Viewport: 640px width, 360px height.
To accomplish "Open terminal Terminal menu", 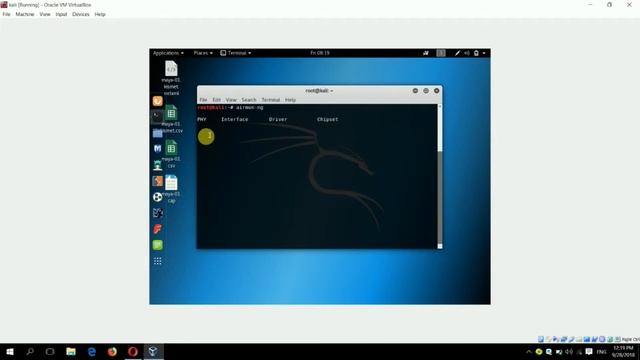I will 271,100.
